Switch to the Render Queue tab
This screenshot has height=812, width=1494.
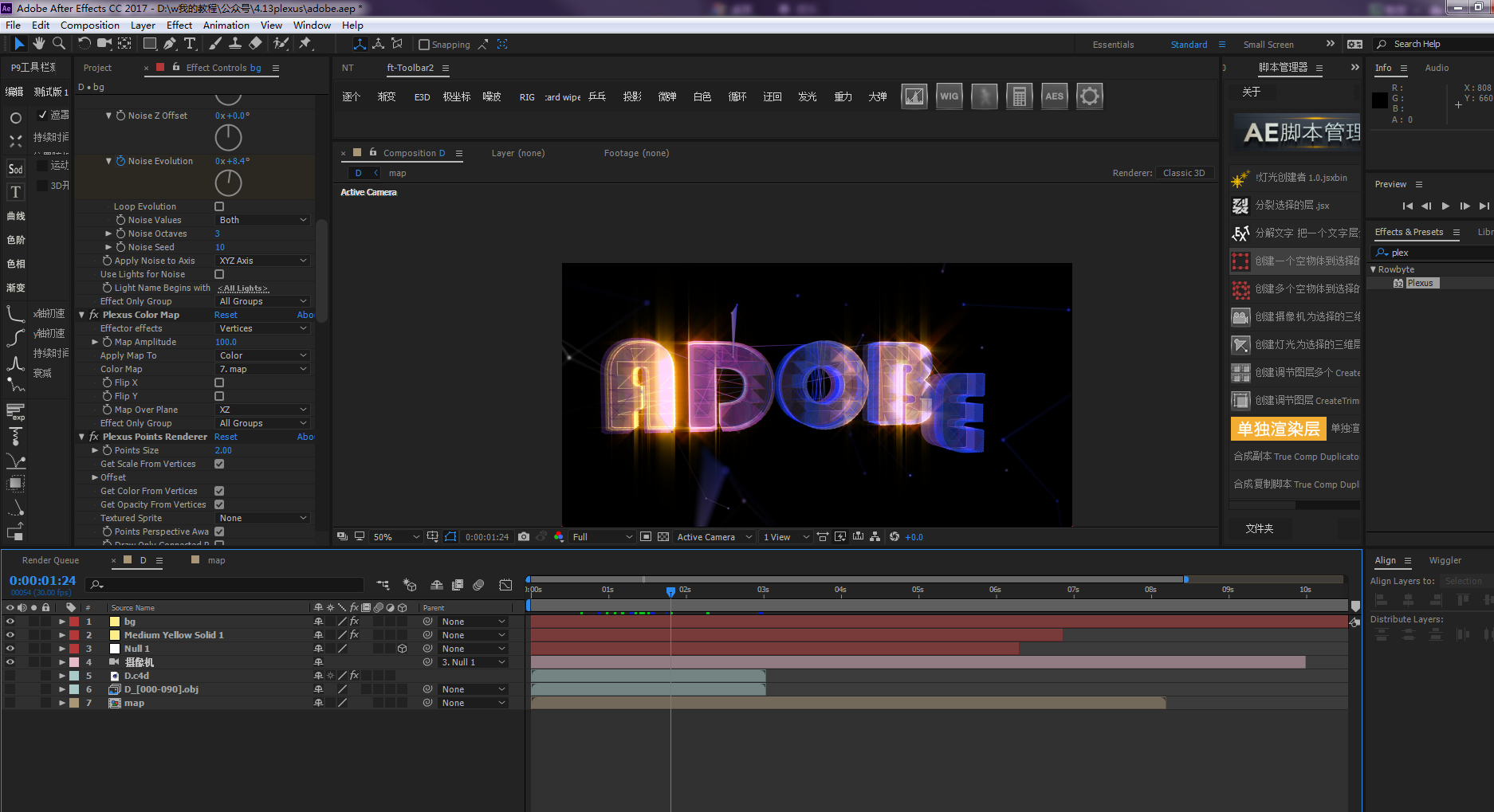pyautogui.click(x=50, y=560)
